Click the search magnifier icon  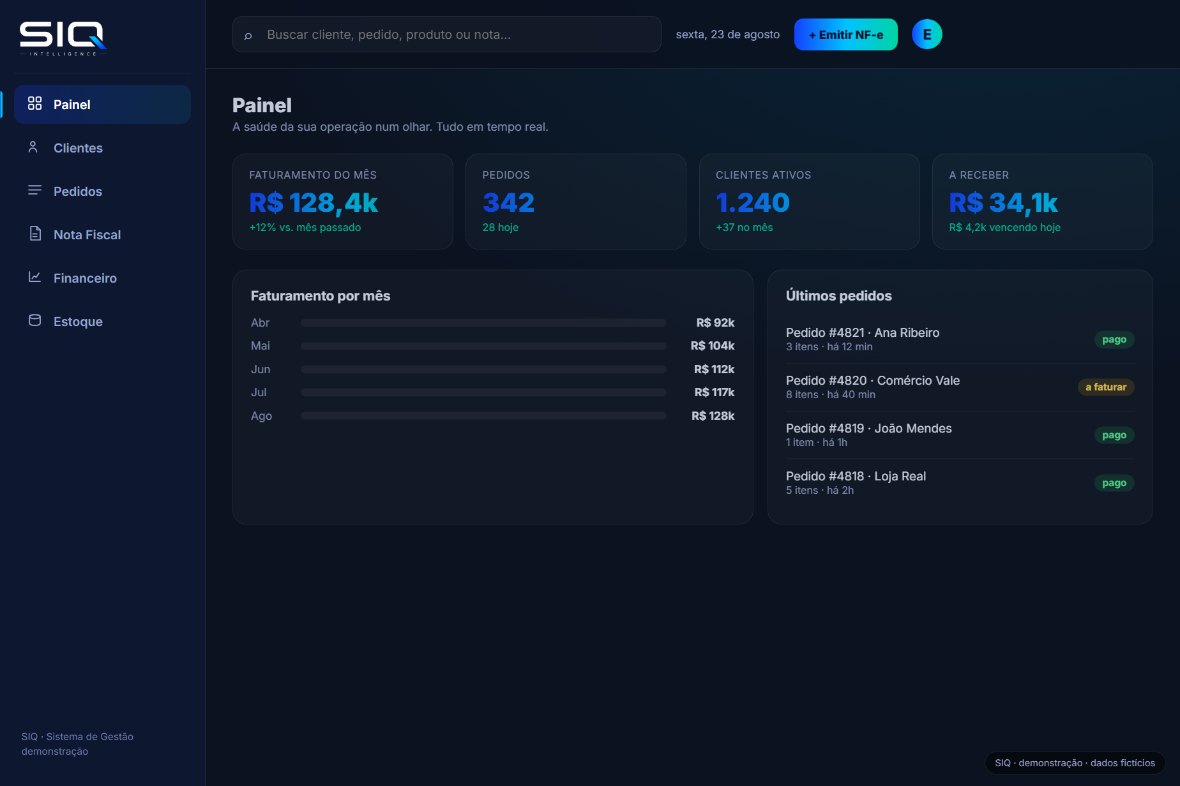248,35
